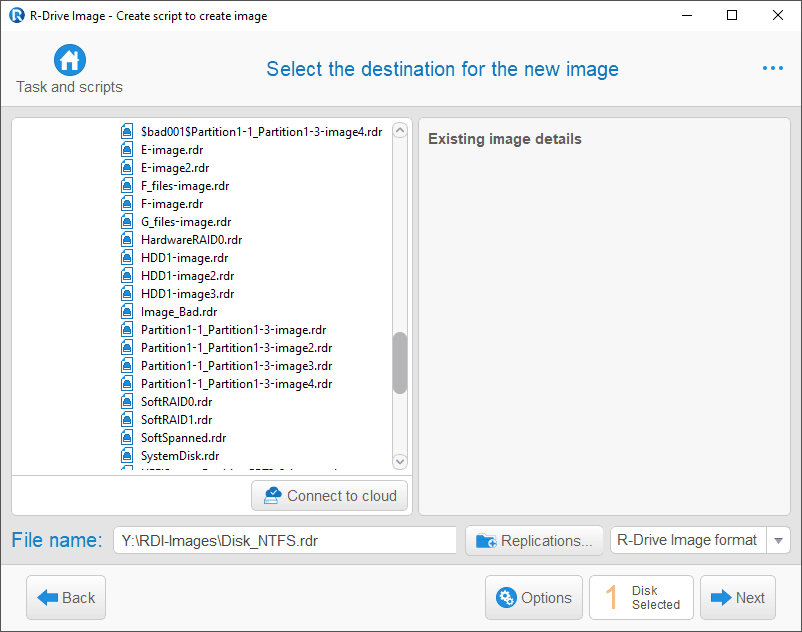Open the Replications... button
Image resolution: width=802 pixels, height=632 pixels.
[x=534, y=540]
